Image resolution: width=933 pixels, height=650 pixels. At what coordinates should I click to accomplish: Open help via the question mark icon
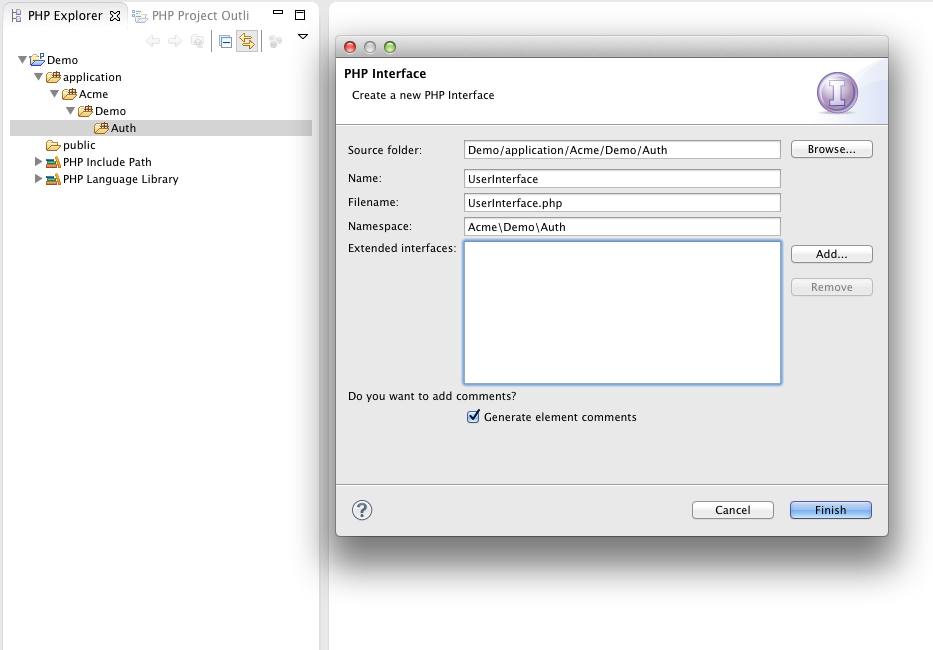pos(362,510)
